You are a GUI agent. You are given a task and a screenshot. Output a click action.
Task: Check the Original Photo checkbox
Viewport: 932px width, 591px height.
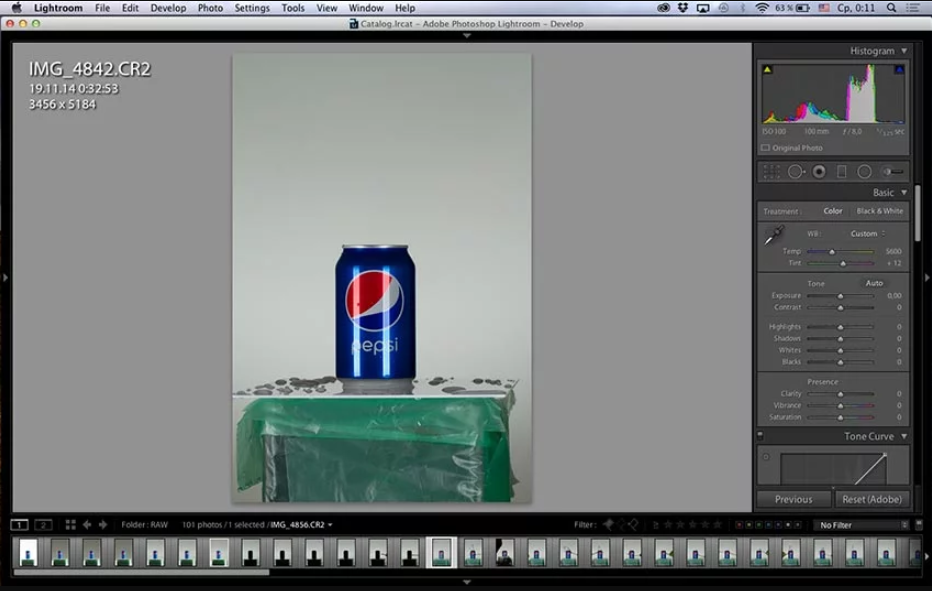click(x=766, y=147)
